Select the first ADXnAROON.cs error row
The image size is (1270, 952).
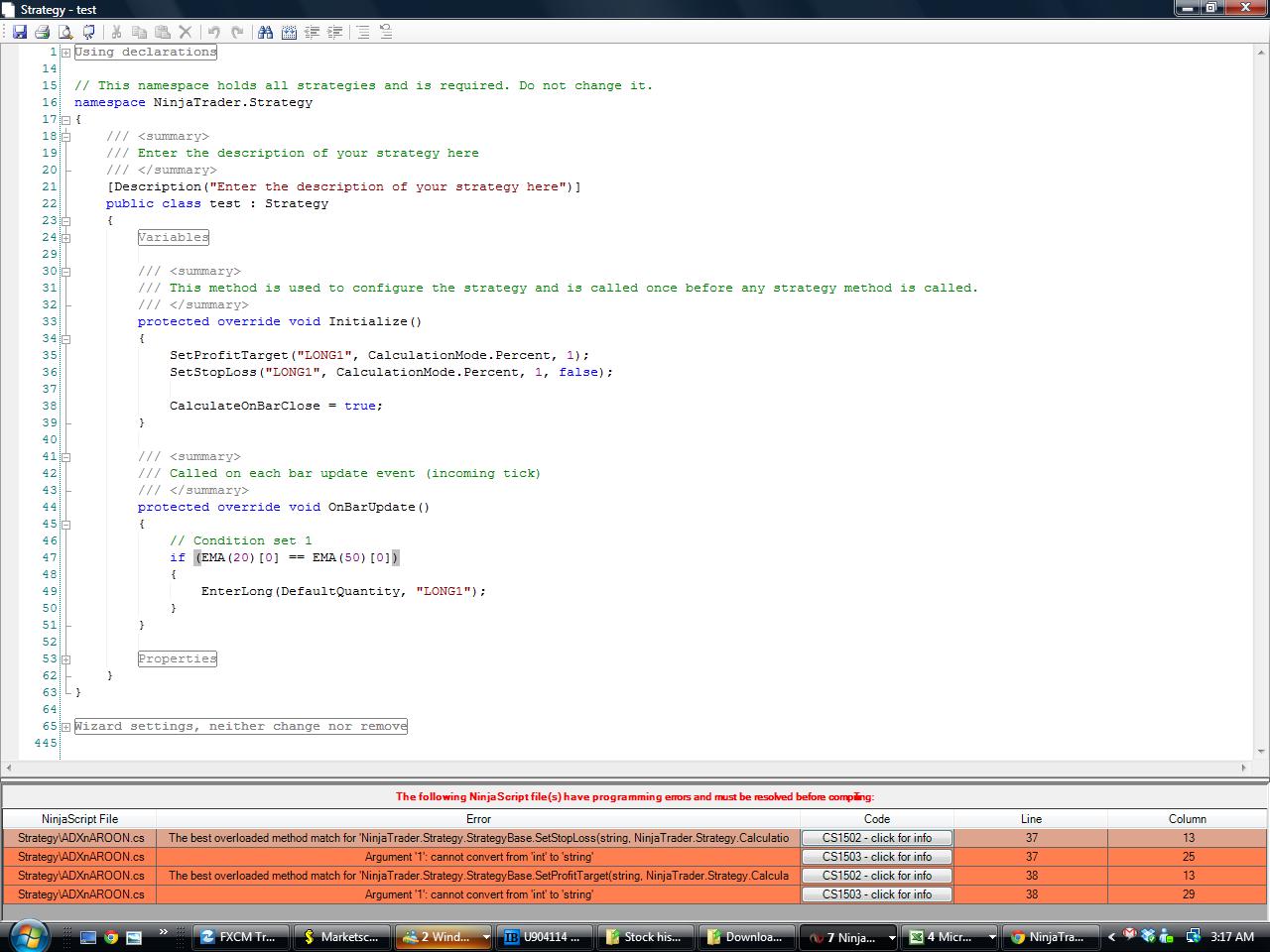pos(80,838)
